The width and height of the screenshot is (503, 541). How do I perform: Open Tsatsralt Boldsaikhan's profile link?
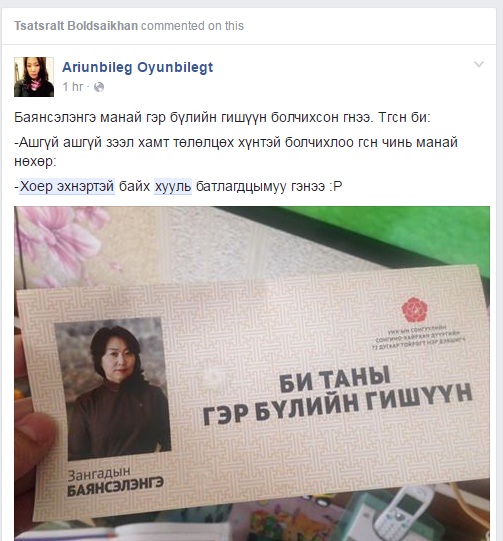coord(76,26)
